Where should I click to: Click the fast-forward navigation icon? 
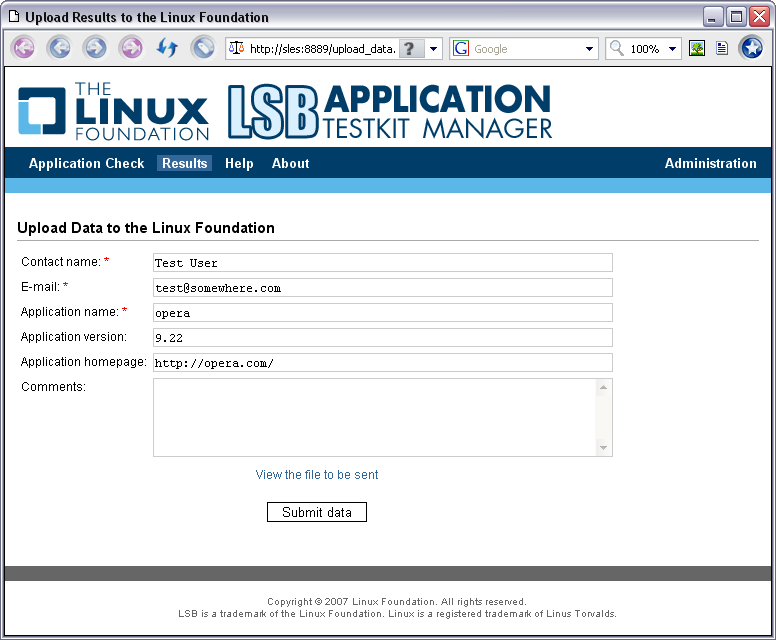pyautogui.click(x=132, y=49)
